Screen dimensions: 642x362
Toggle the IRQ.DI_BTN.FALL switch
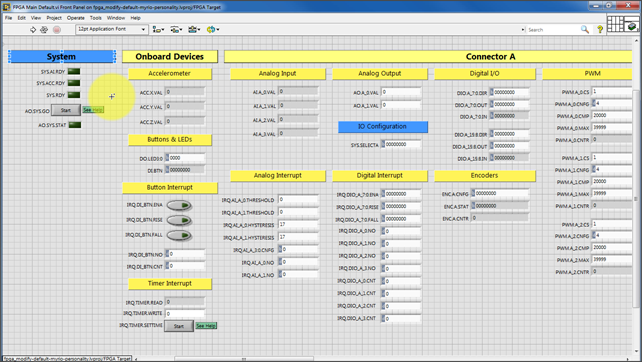click(179, 235)
